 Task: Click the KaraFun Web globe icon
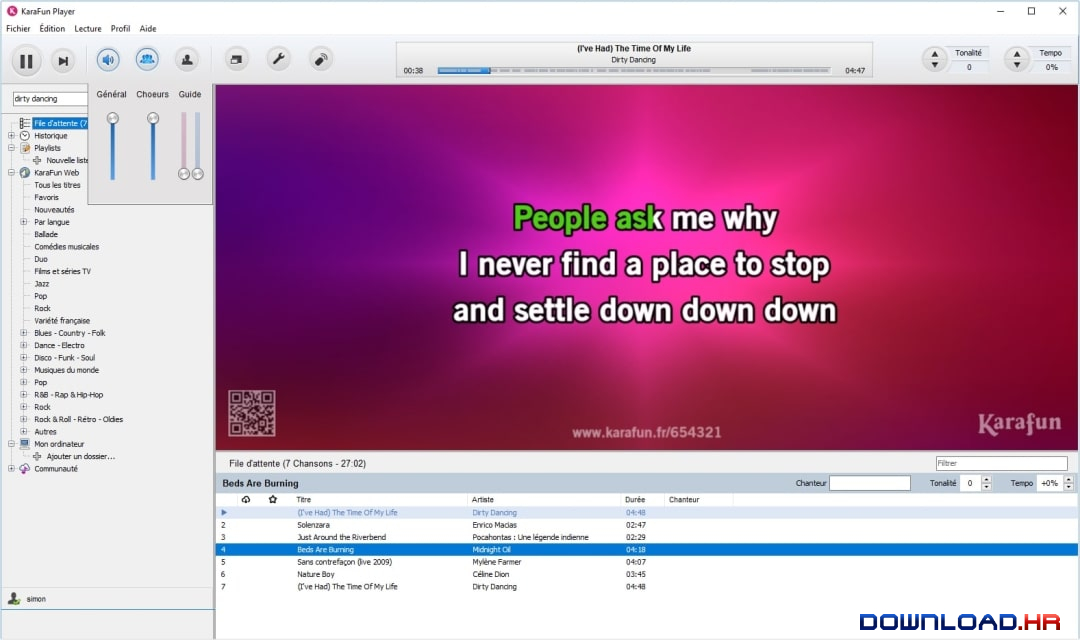[x=25, y=172]
